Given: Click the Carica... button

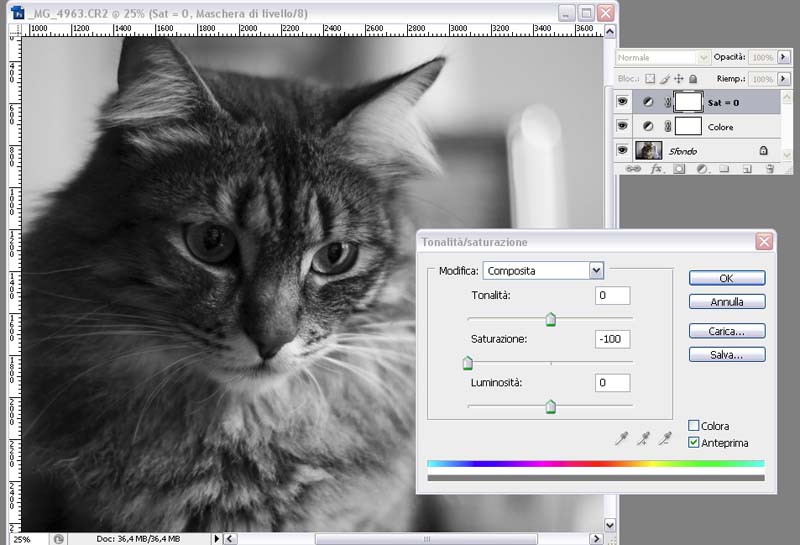Looking at the screenshot, I should pyautogui.click(x=727, y=330).
